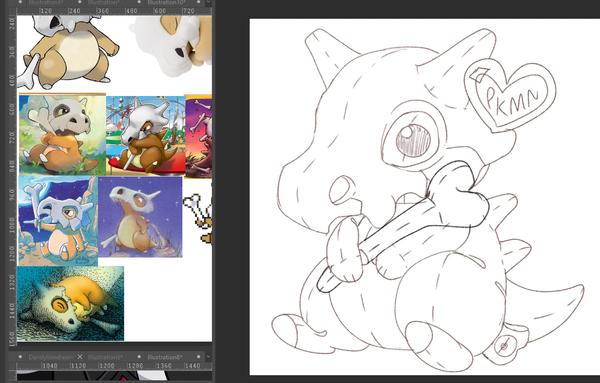This screenshot has height=383, width=600.
Task: Click the sleeping Cubone reference on teal background
Action: click(x=70, y=303)
